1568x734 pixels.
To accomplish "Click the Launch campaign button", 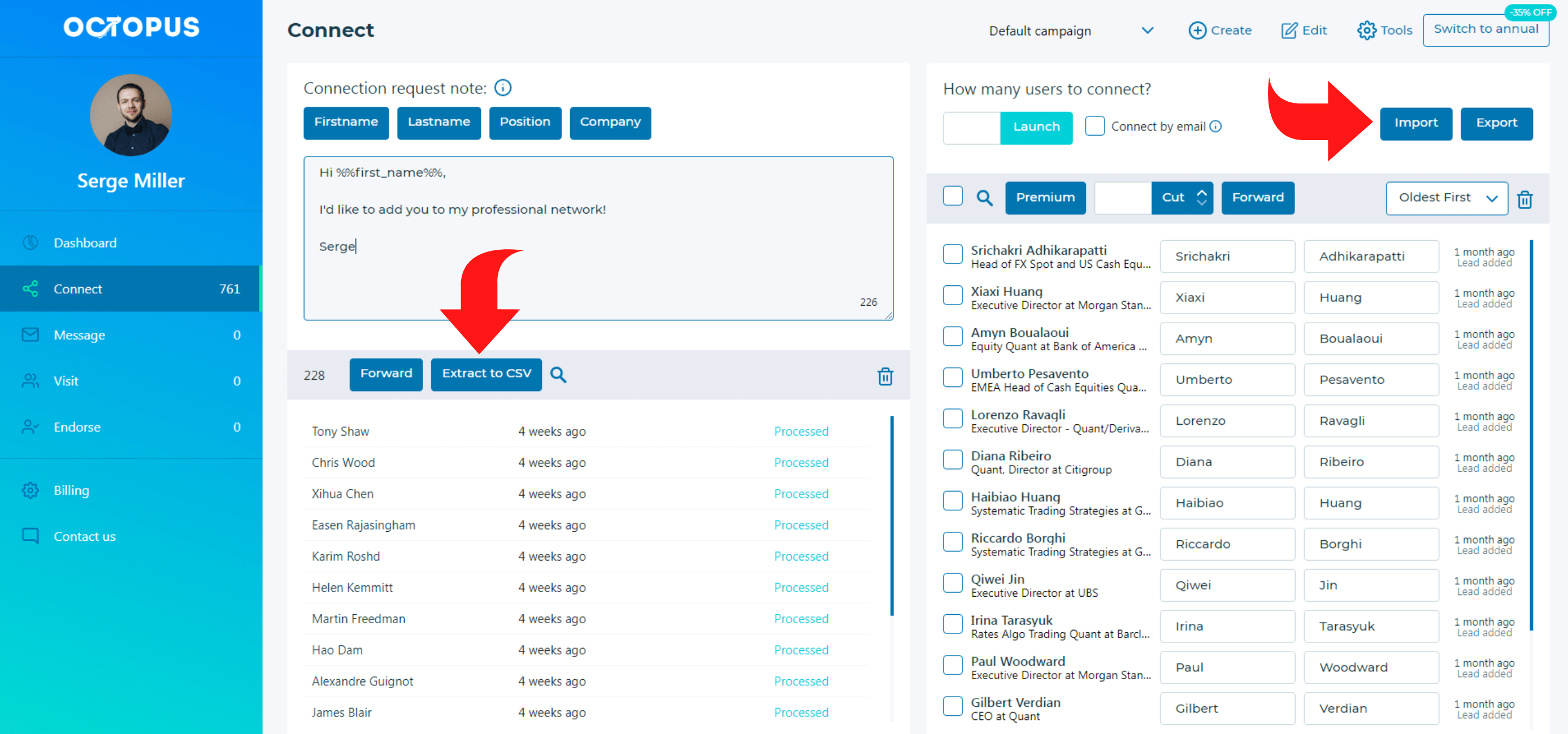I will pos(1035,126).
